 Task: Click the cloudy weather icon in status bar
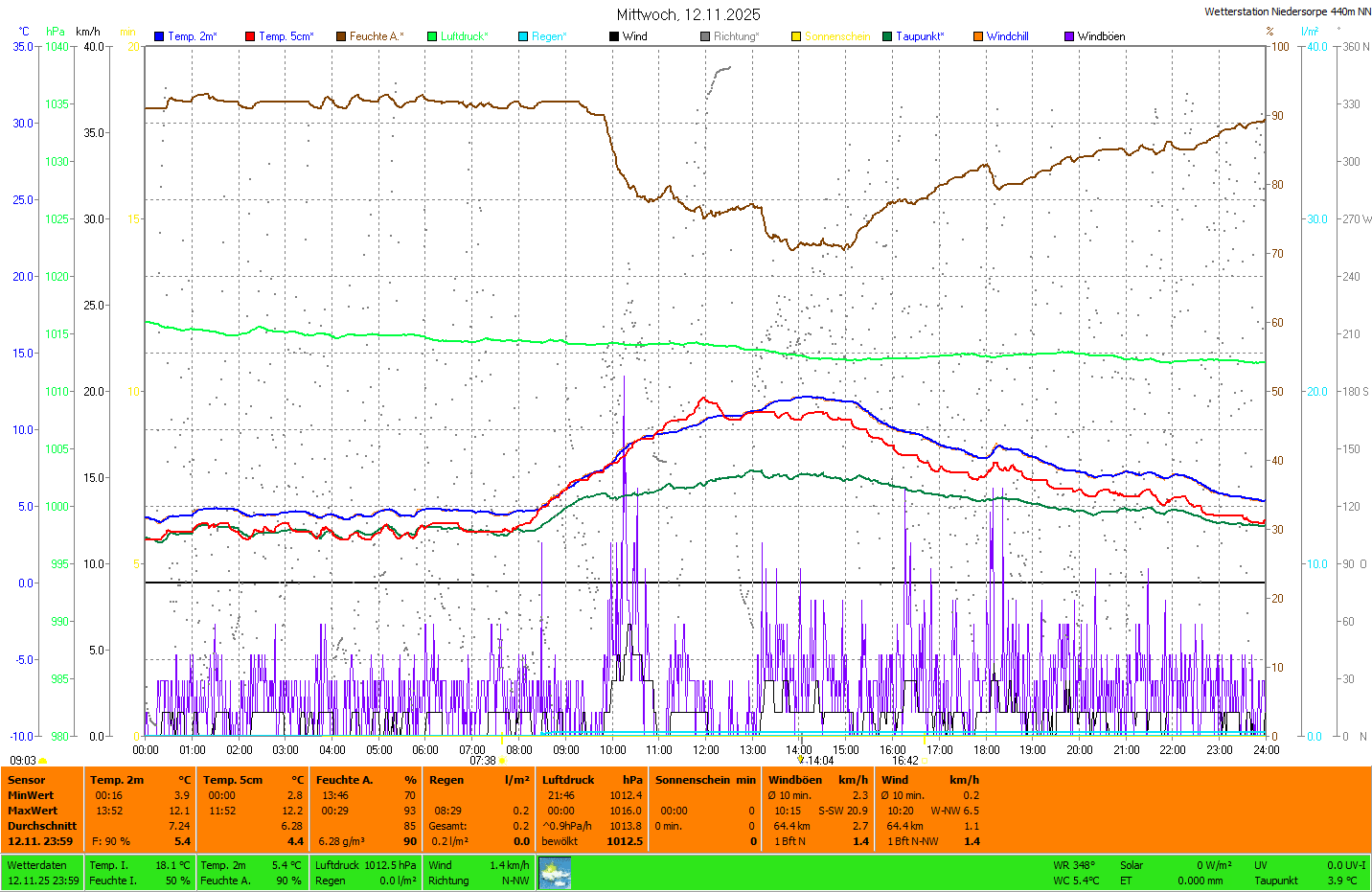555,873
